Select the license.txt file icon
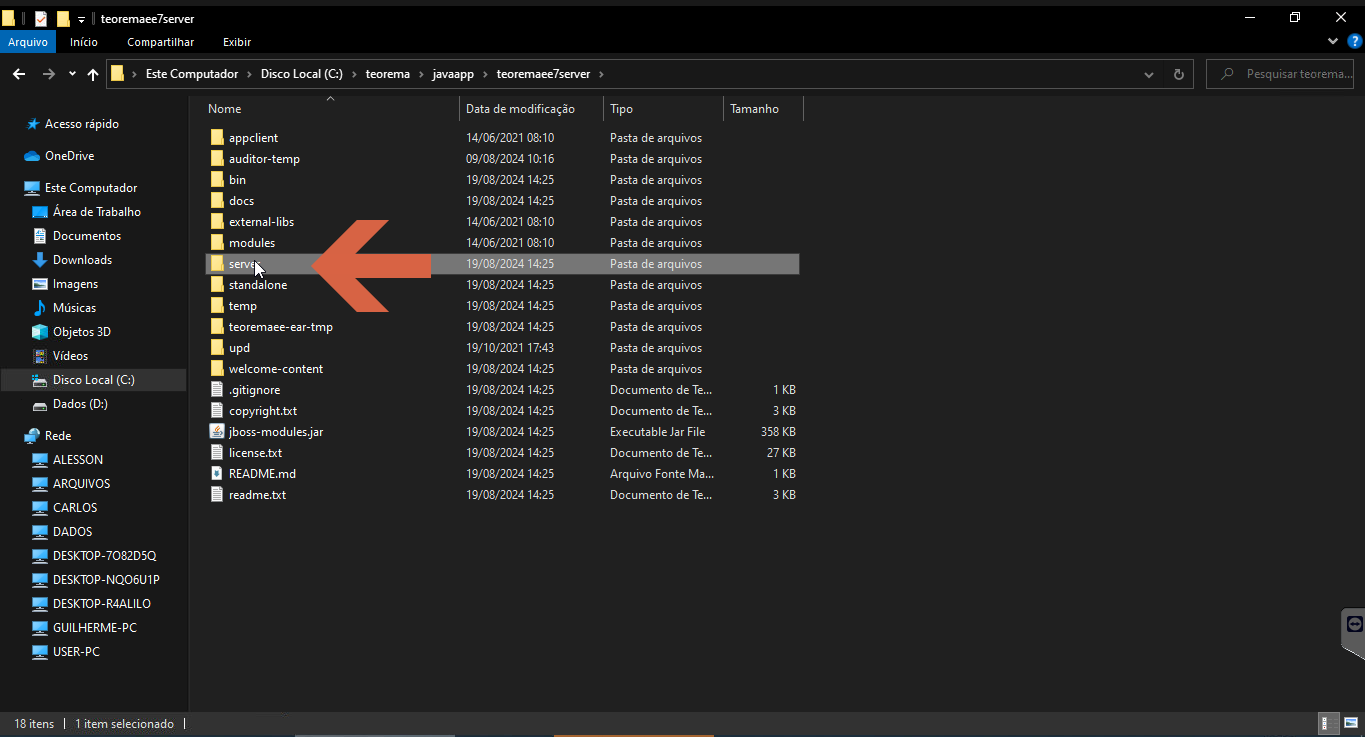Viewport: 1365px width, 737px height. 217,453
